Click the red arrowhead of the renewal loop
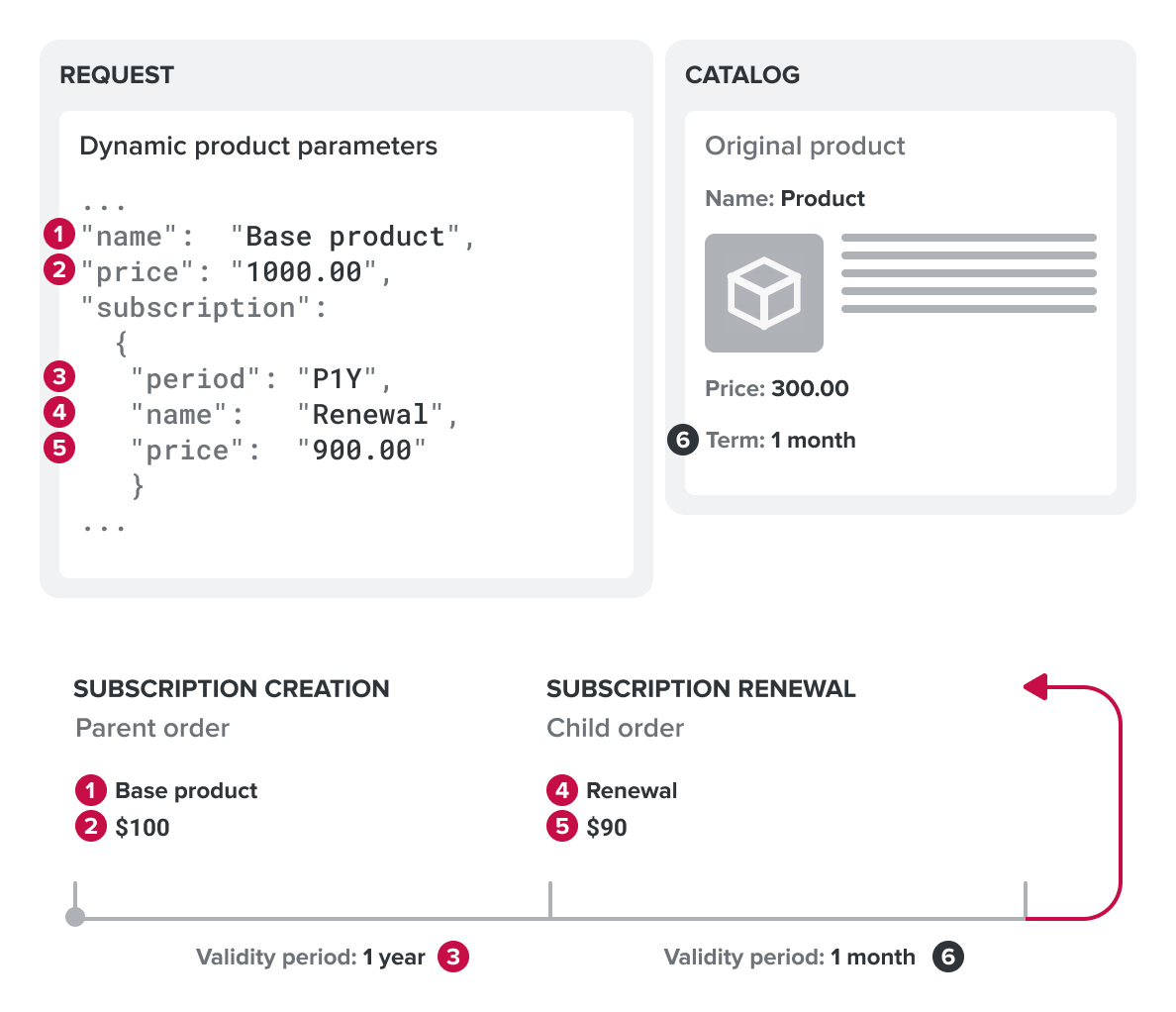Viewport: 1176px width, 1012px height. point(1035,686)
